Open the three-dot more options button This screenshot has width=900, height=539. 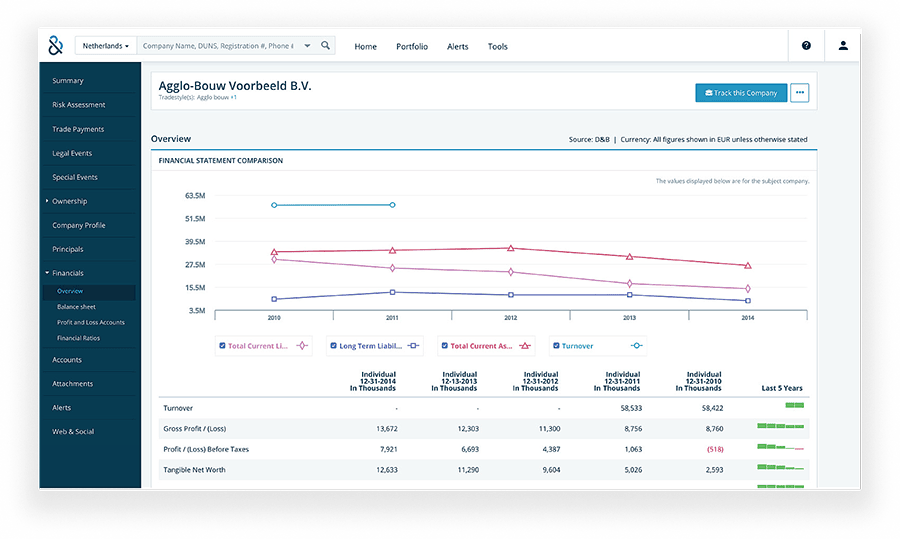click(x=800, y=92)
